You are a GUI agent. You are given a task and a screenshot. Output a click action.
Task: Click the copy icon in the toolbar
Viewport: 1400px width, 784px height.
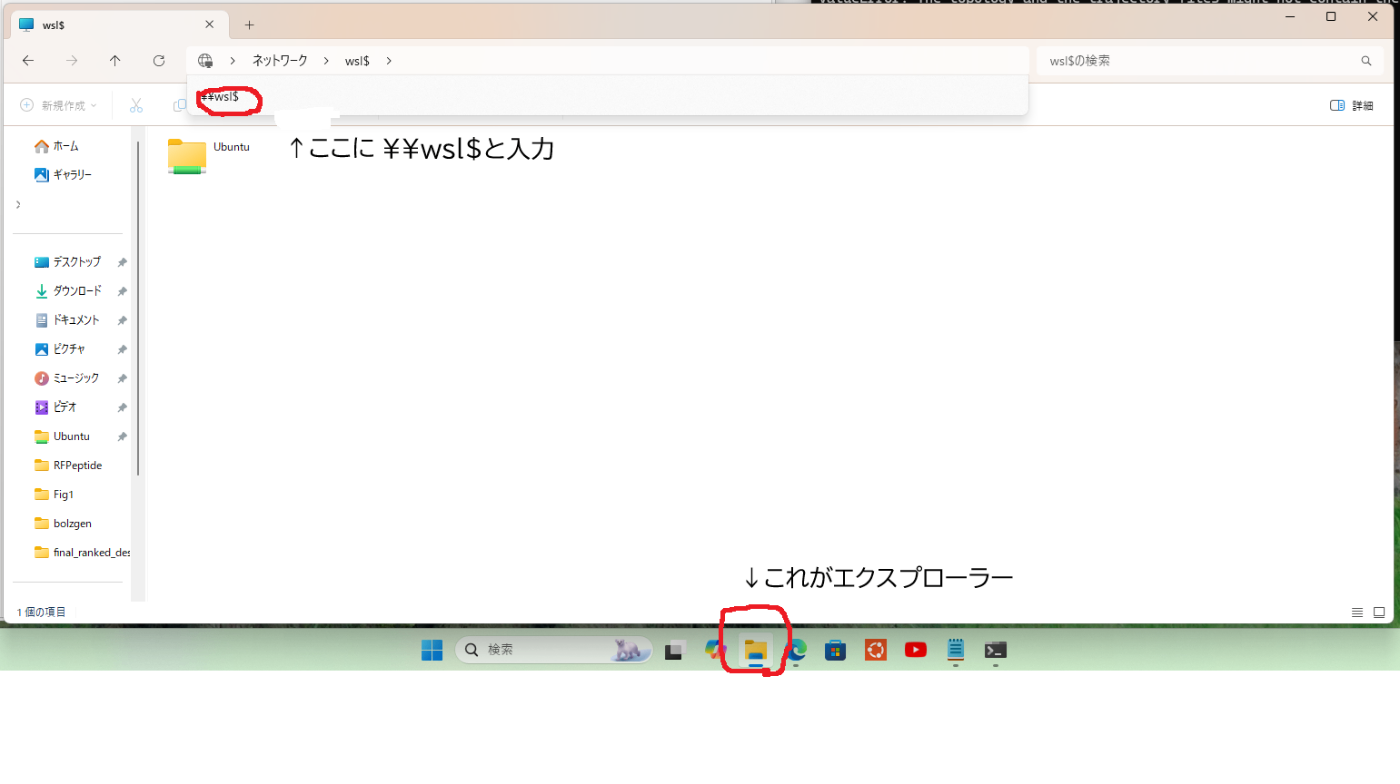[x=179, y=105]
